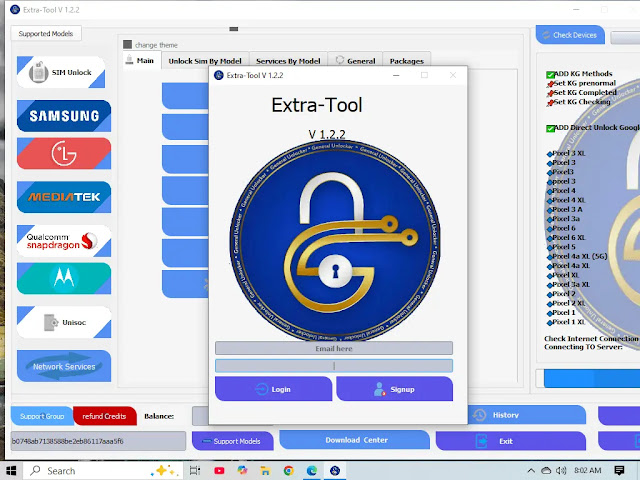Toggle the change theme checkbox
Screen dimensions: 640x480
click(128, 44)
